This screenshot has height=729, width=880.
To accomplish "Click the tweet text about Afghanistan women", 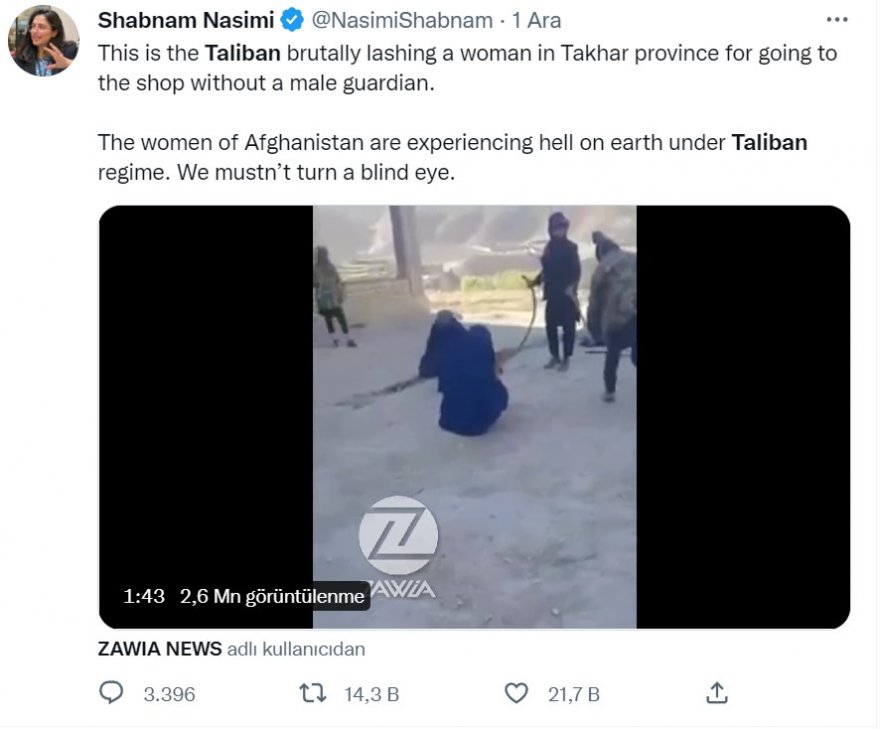I will click(452, 157).
